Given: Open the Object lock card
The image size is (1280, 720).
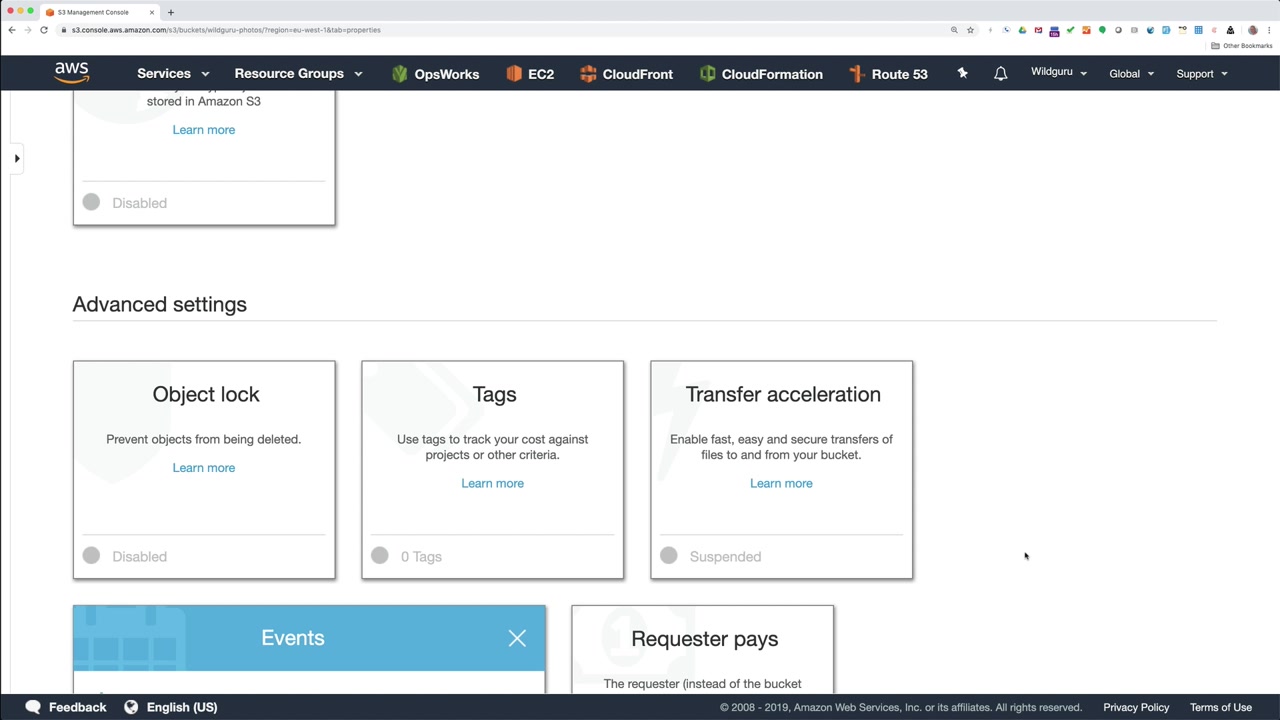Looking at the screenshot, I should (204, 470).
